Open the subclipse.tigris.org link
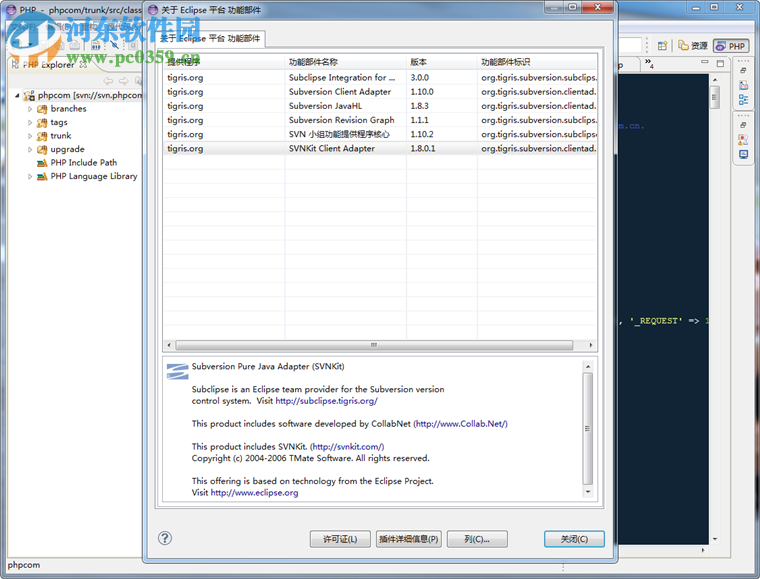This screenshot has width=760, height=579. pos(326,401)
